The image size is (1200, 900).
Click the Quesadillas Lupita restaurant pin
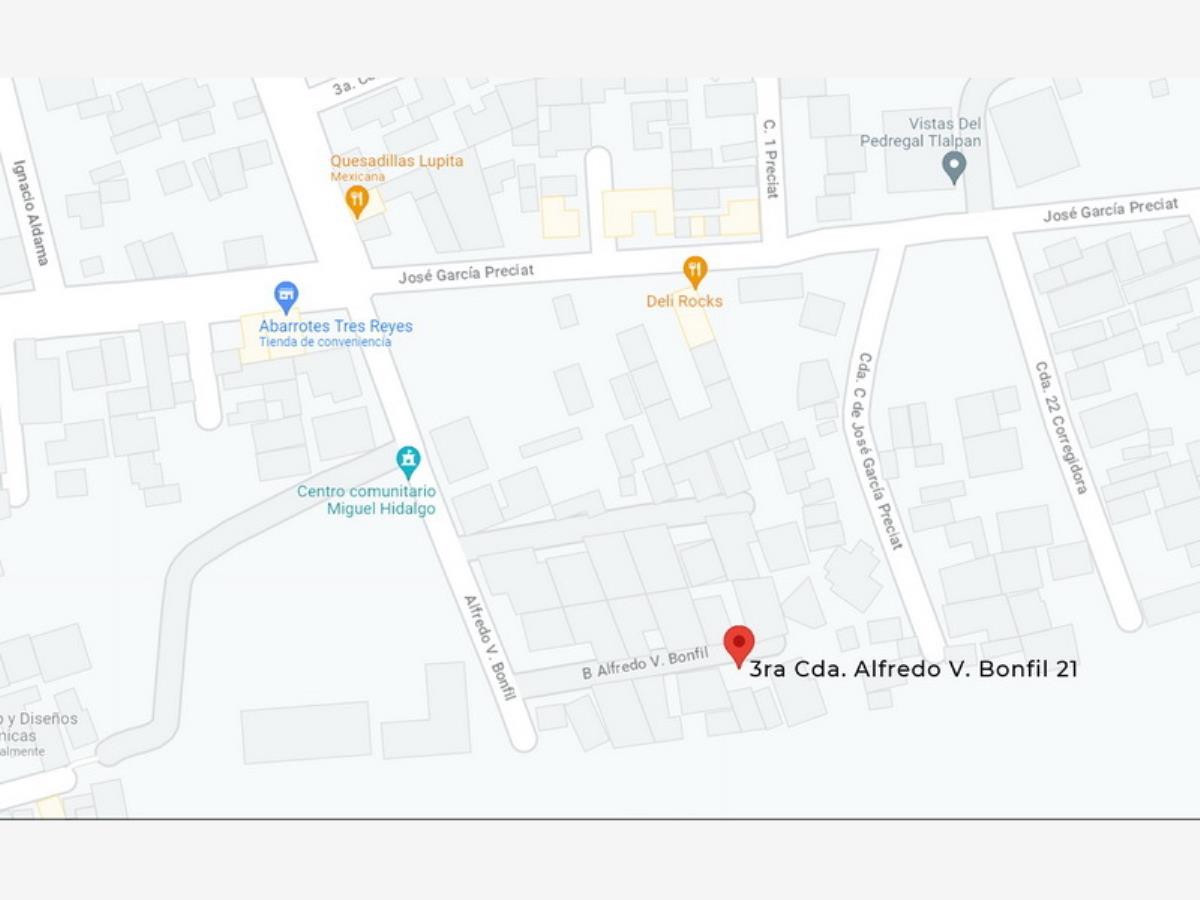point(357,201)
